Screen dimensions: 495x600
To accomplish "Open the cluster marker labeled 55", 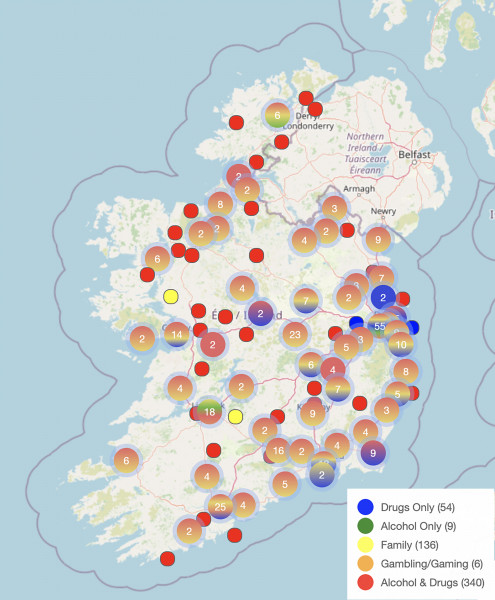I will [379, 326].
